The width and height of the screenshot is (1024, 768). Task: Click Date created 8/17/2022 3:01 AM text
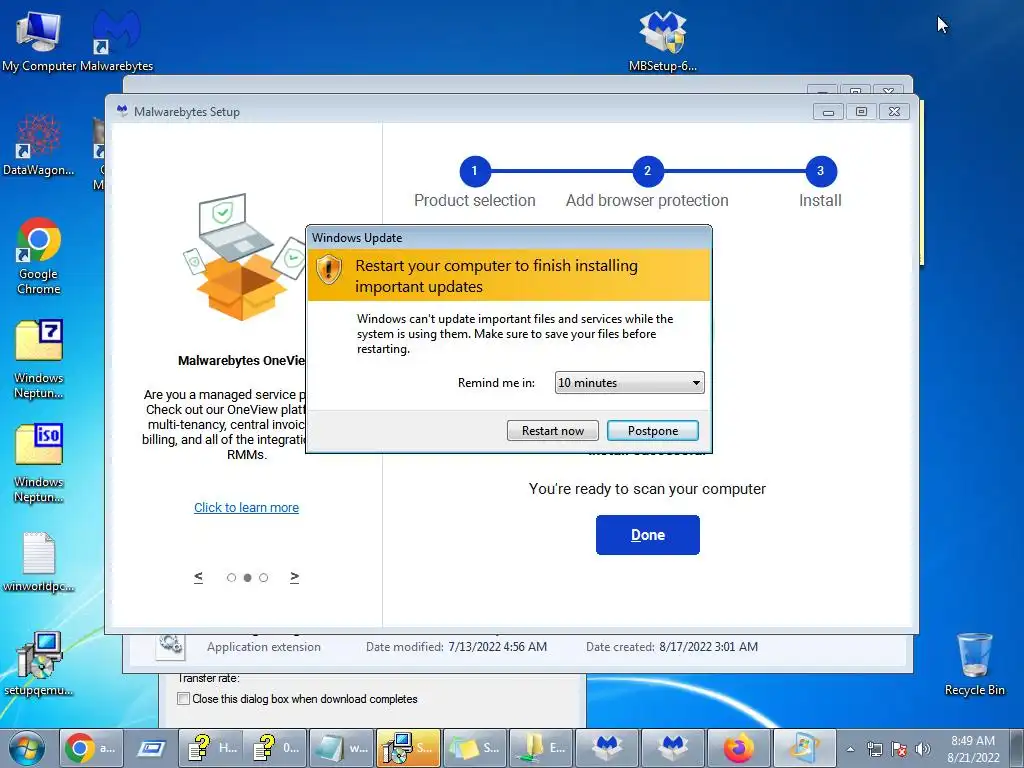[672, 647]
